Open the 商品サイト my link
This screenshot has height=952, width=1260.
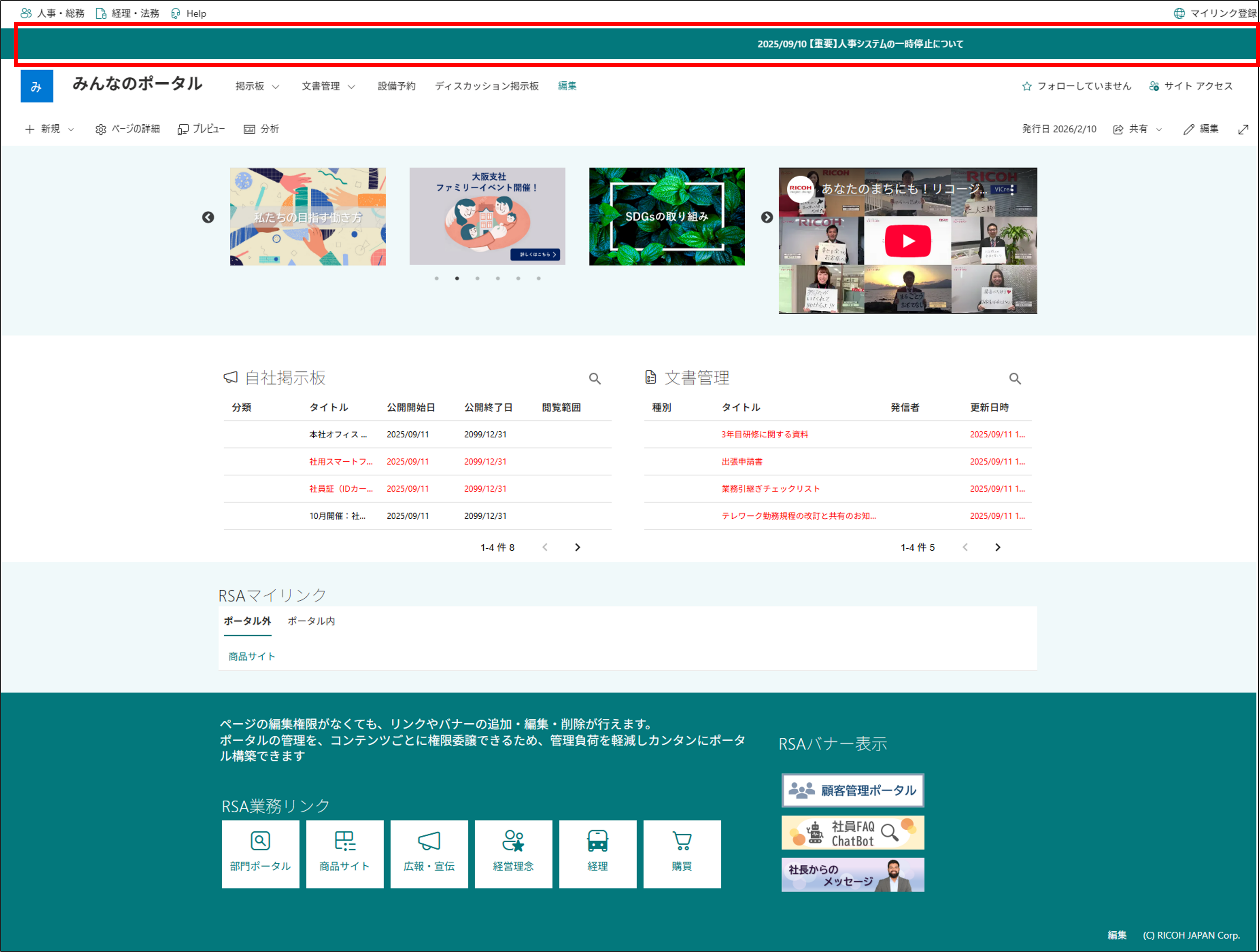pyautogui.click(x=252, y=657)
